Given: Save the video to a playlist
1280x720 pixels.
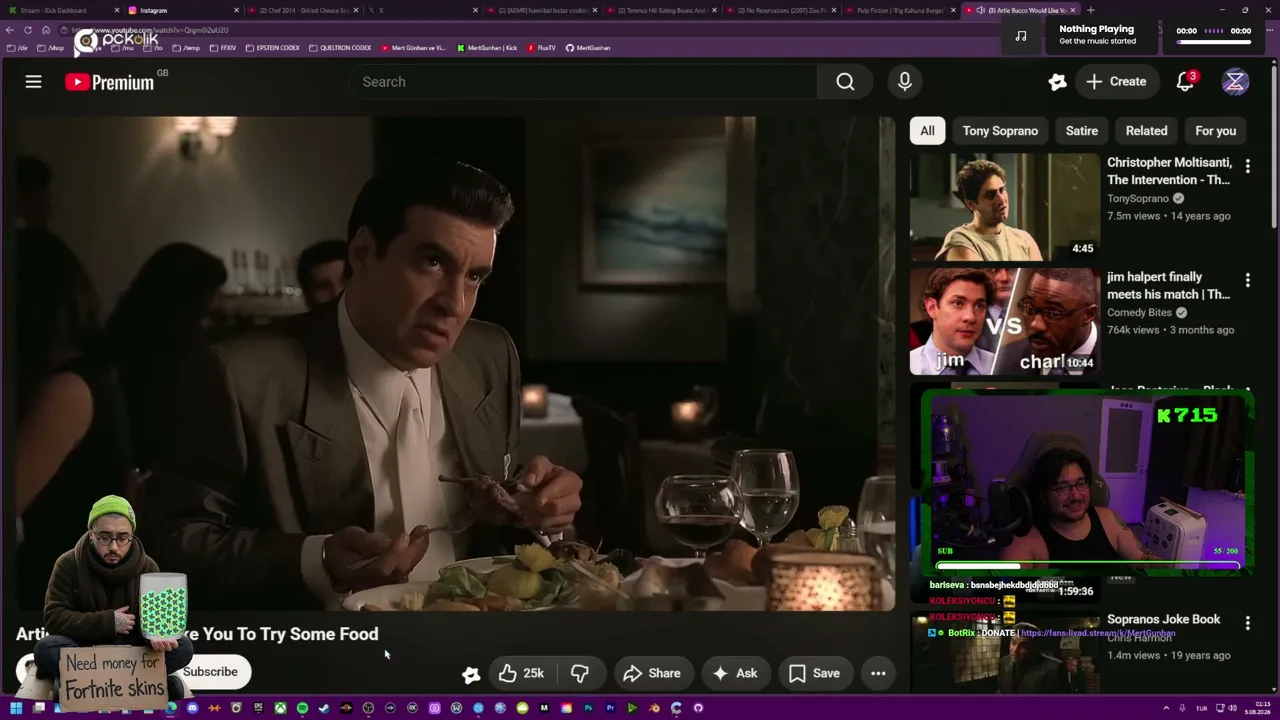Looking at the screenshot, I should (815, 674).
